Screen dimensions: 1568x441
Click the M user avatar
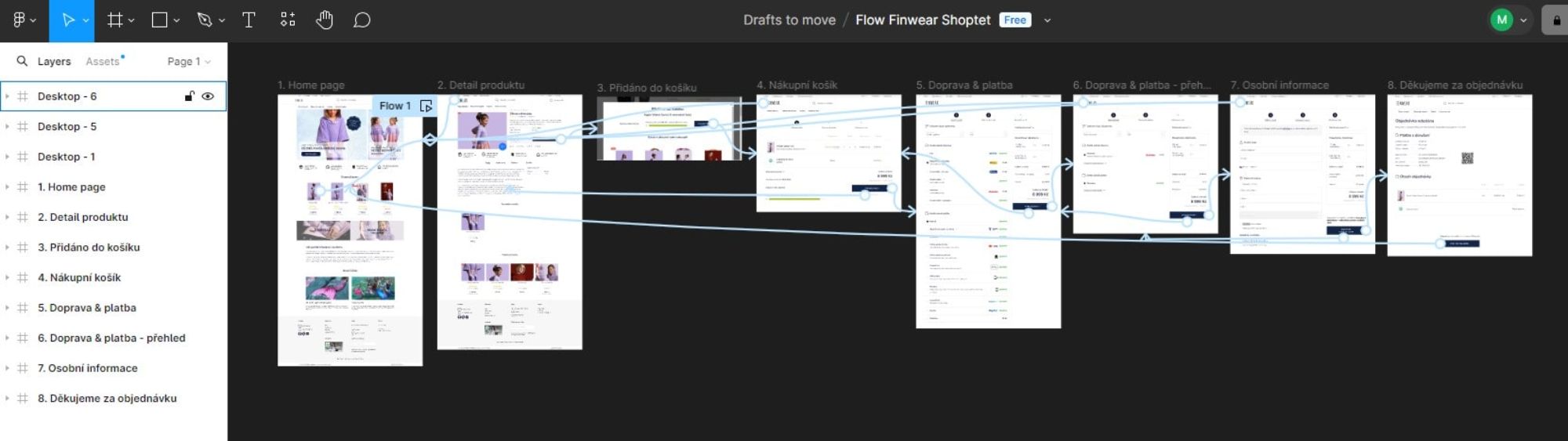tap(1501, 20)
